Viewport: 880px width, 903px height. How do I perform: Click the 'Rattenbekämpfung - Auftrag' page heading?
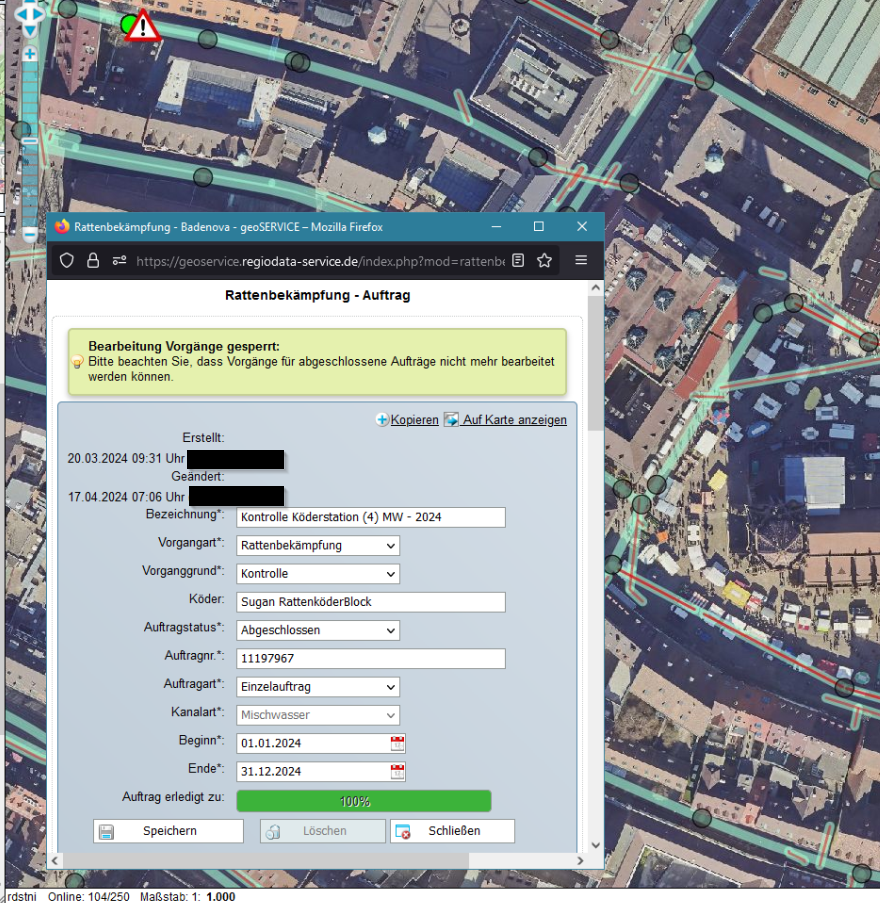[x=317, y=295]
